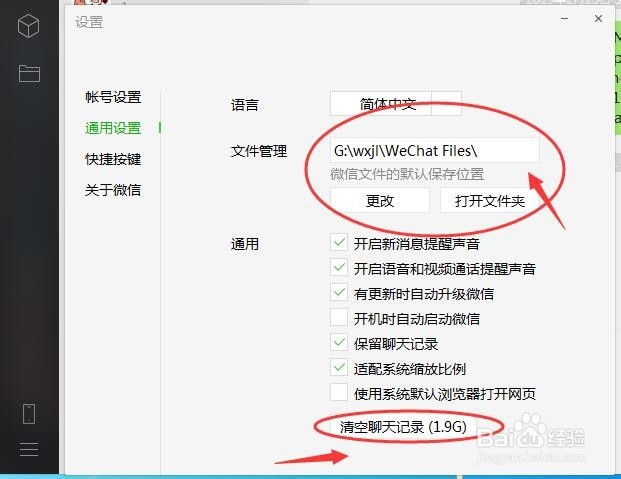Open the hamburger menu in sidebar

29,449
